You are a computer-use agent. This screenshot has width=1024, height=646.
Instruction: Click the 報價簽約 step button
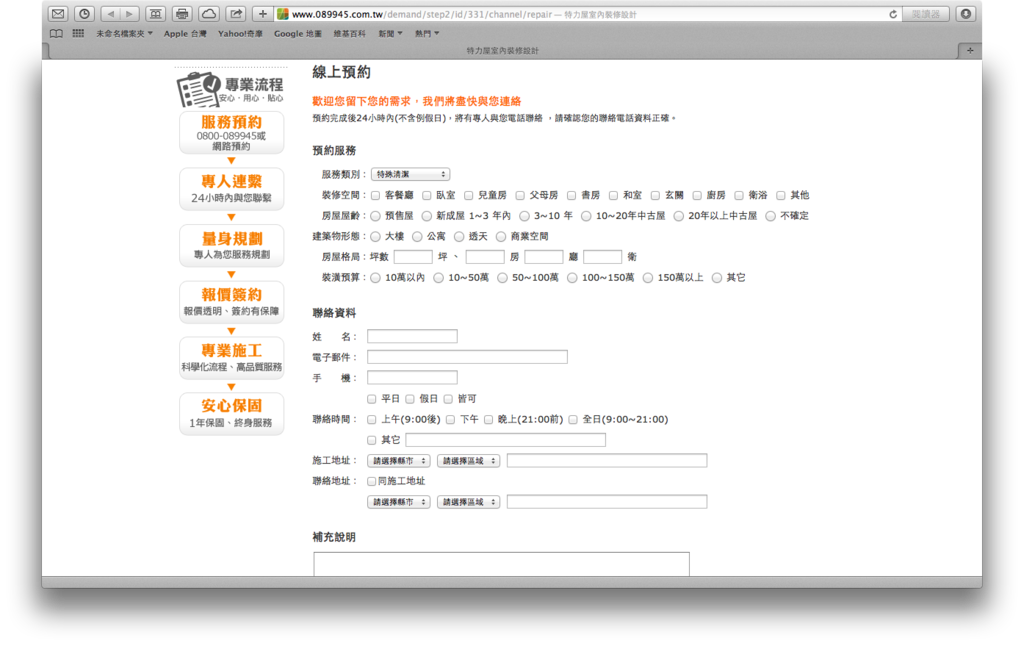coord(231,302)
